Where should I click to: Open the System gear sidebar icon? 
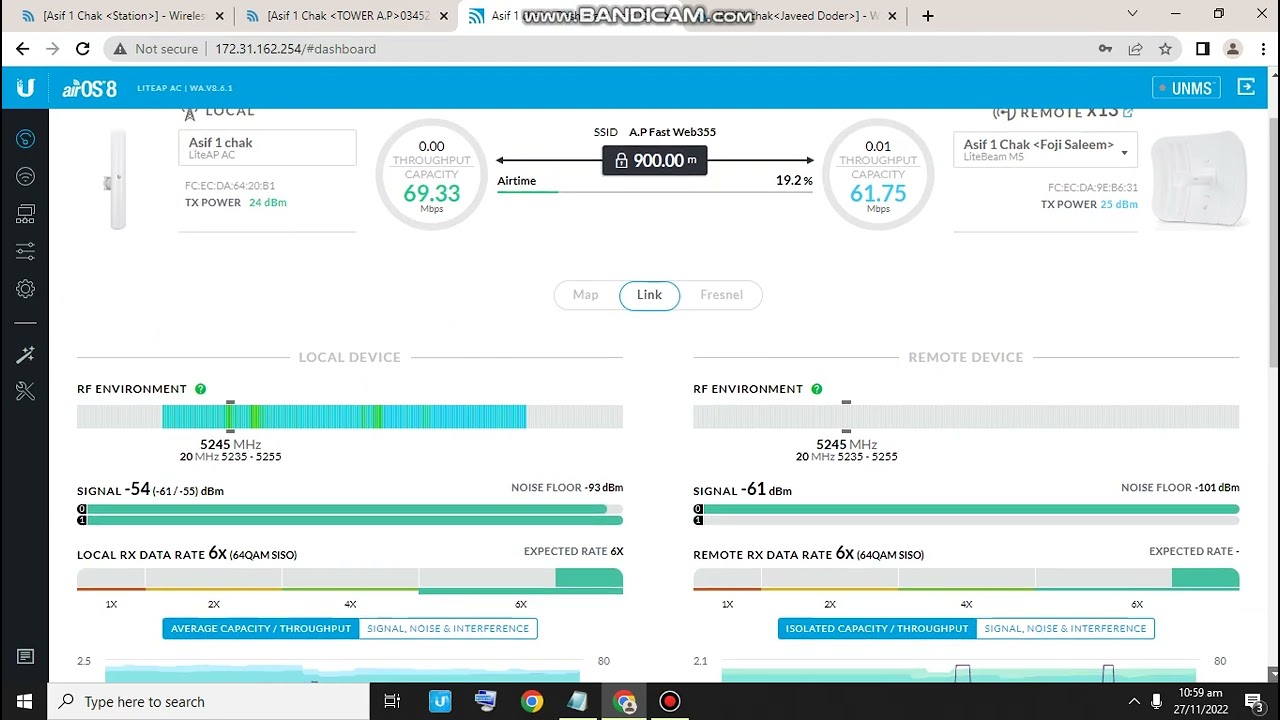(26, 289)
